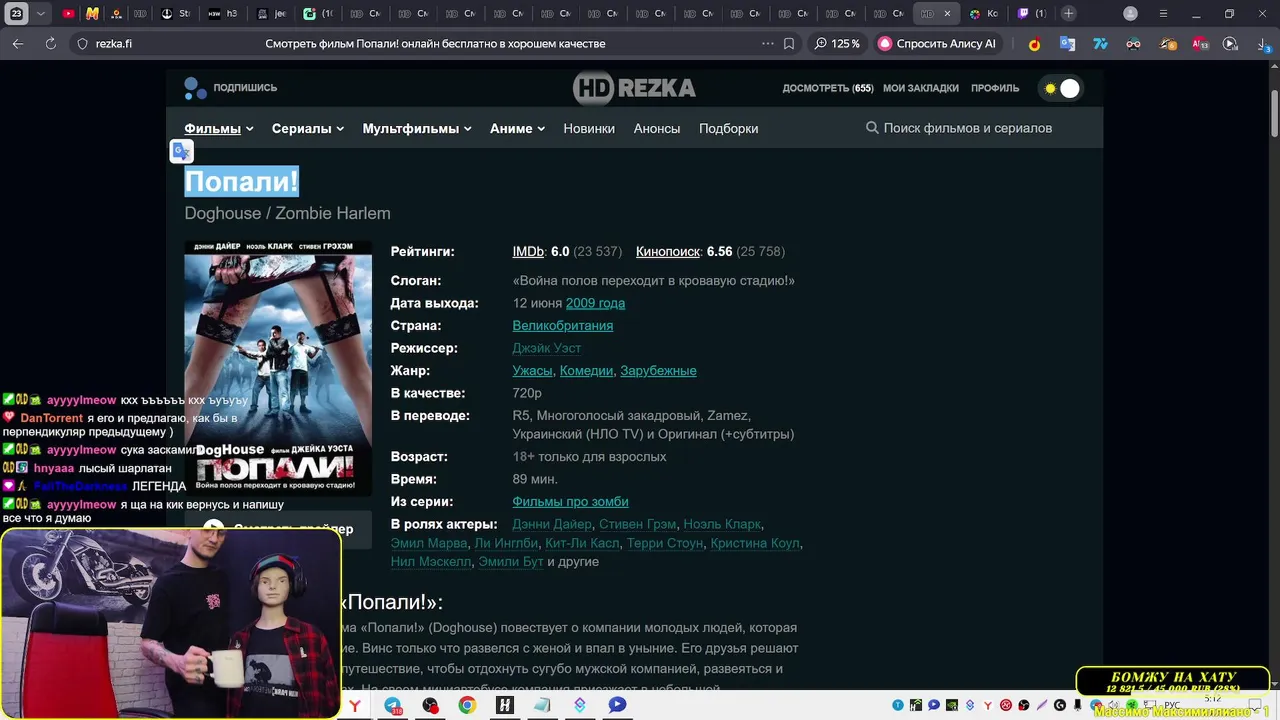Open browser downloads arrow icon
This screenshot has width=1280, height=720.
pos(1263,44)
